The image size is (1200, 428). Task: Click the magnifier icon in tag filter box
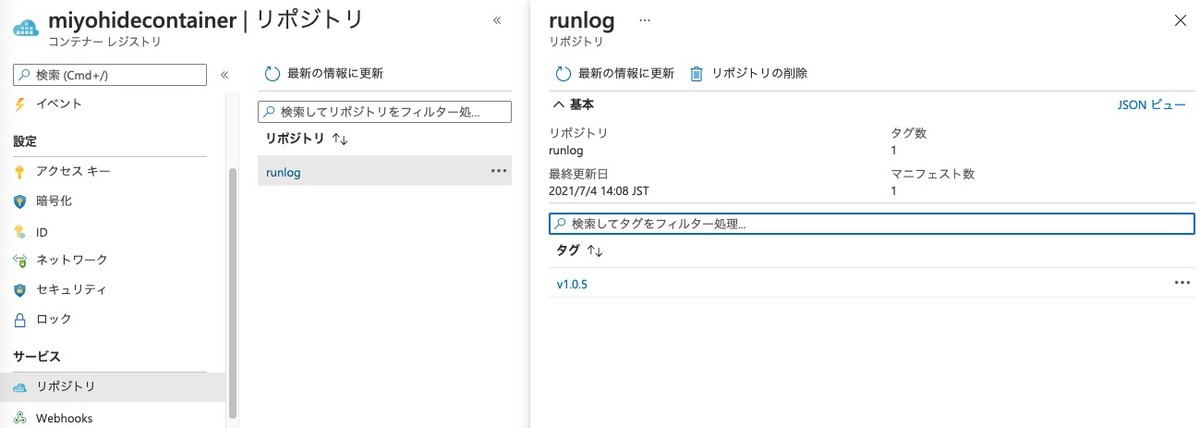[x=561, y=224]
